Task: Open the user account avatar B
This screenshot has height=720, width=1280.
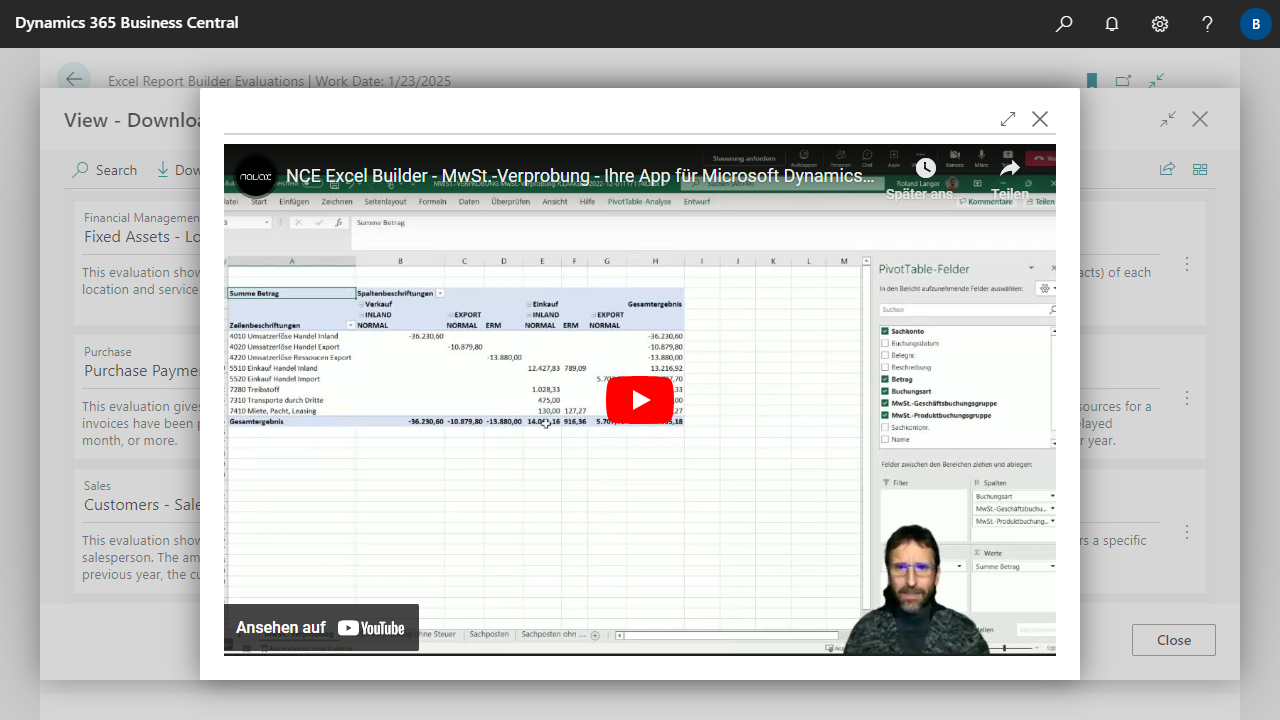Action: coord(1256,24)
